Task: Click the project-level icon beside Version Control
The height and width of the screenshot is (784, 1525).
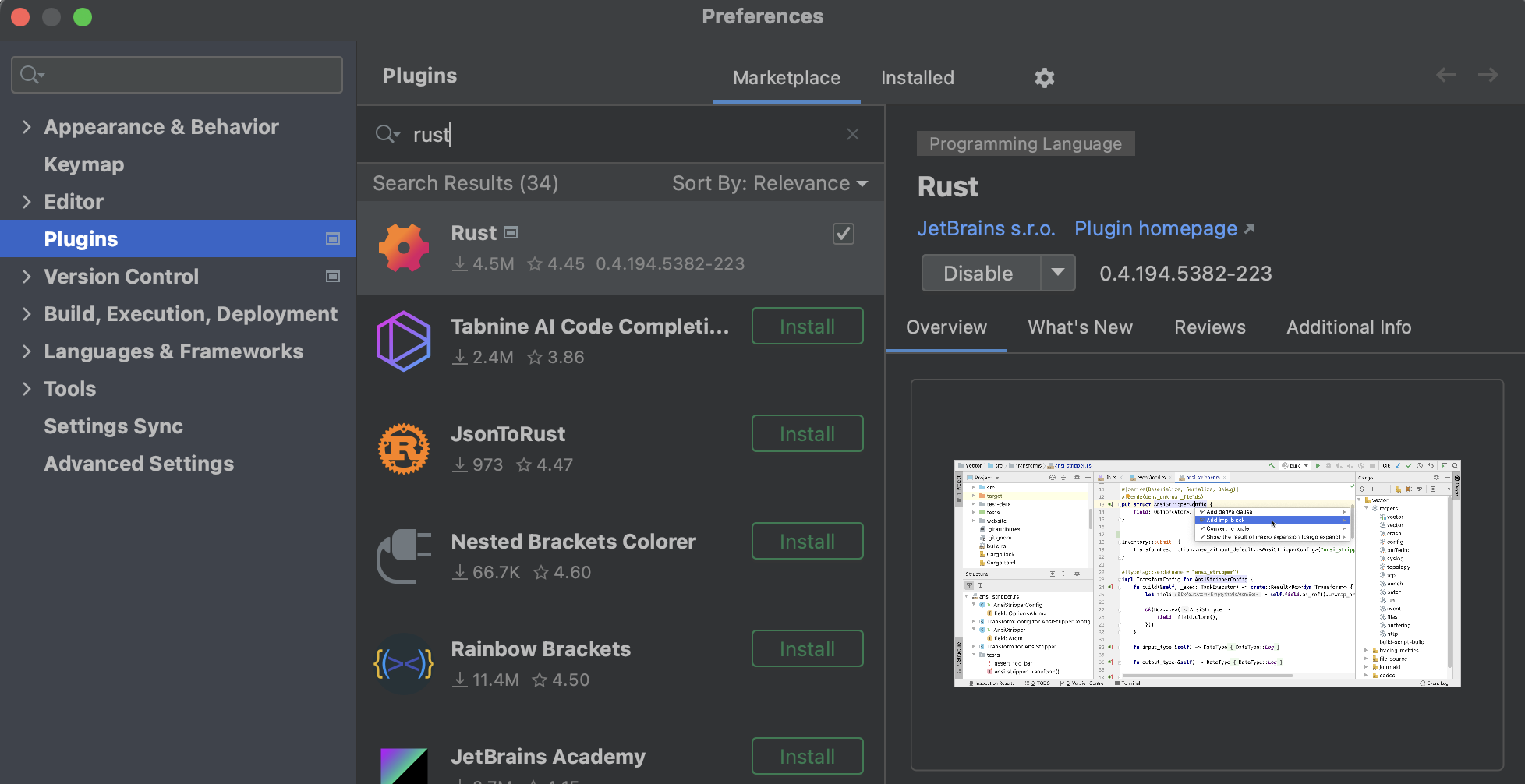Action: (333, 276)
